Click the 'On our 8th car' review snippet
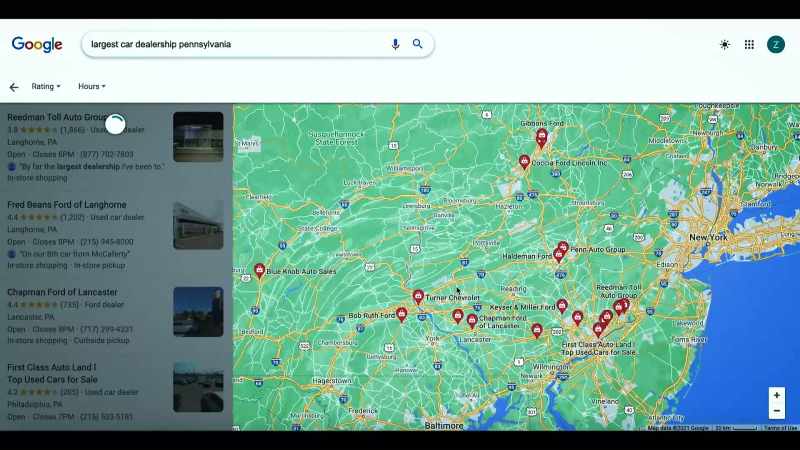The image size is (800, 450). 75,254
